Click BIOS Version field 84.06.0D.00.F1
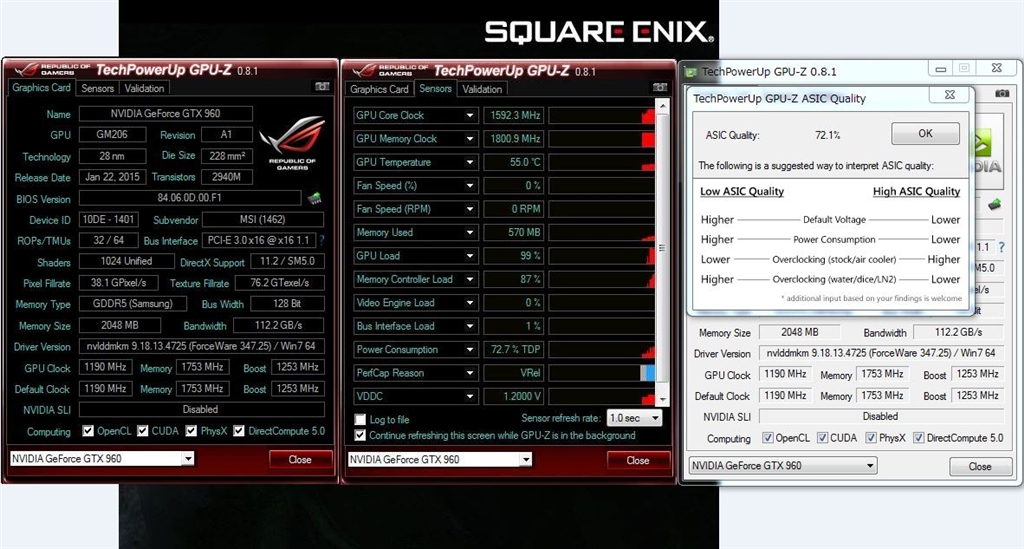The width and height of the screenshot is (1024, 549). [190, 198]
